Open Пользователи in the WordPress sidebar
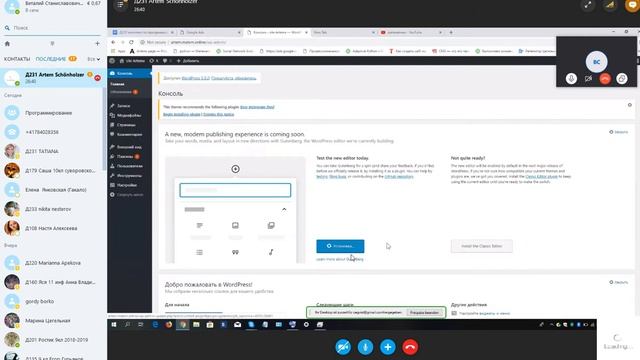The height and width of the screenshot is (360, 640). (x=130, y=166)
